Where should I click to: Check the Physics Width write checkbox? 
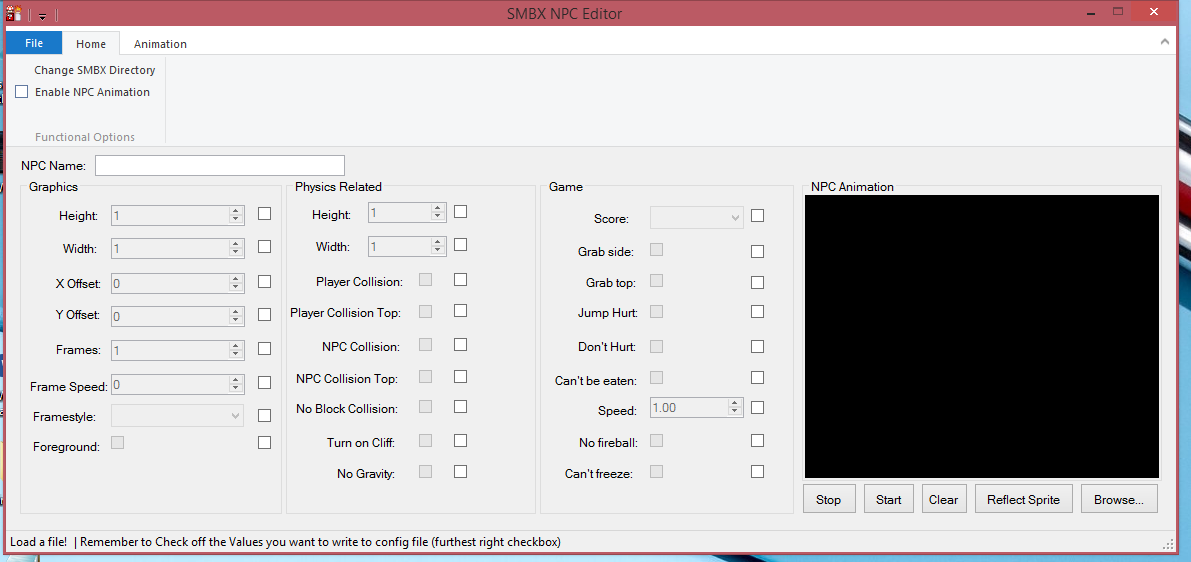[x=460, y=245]
